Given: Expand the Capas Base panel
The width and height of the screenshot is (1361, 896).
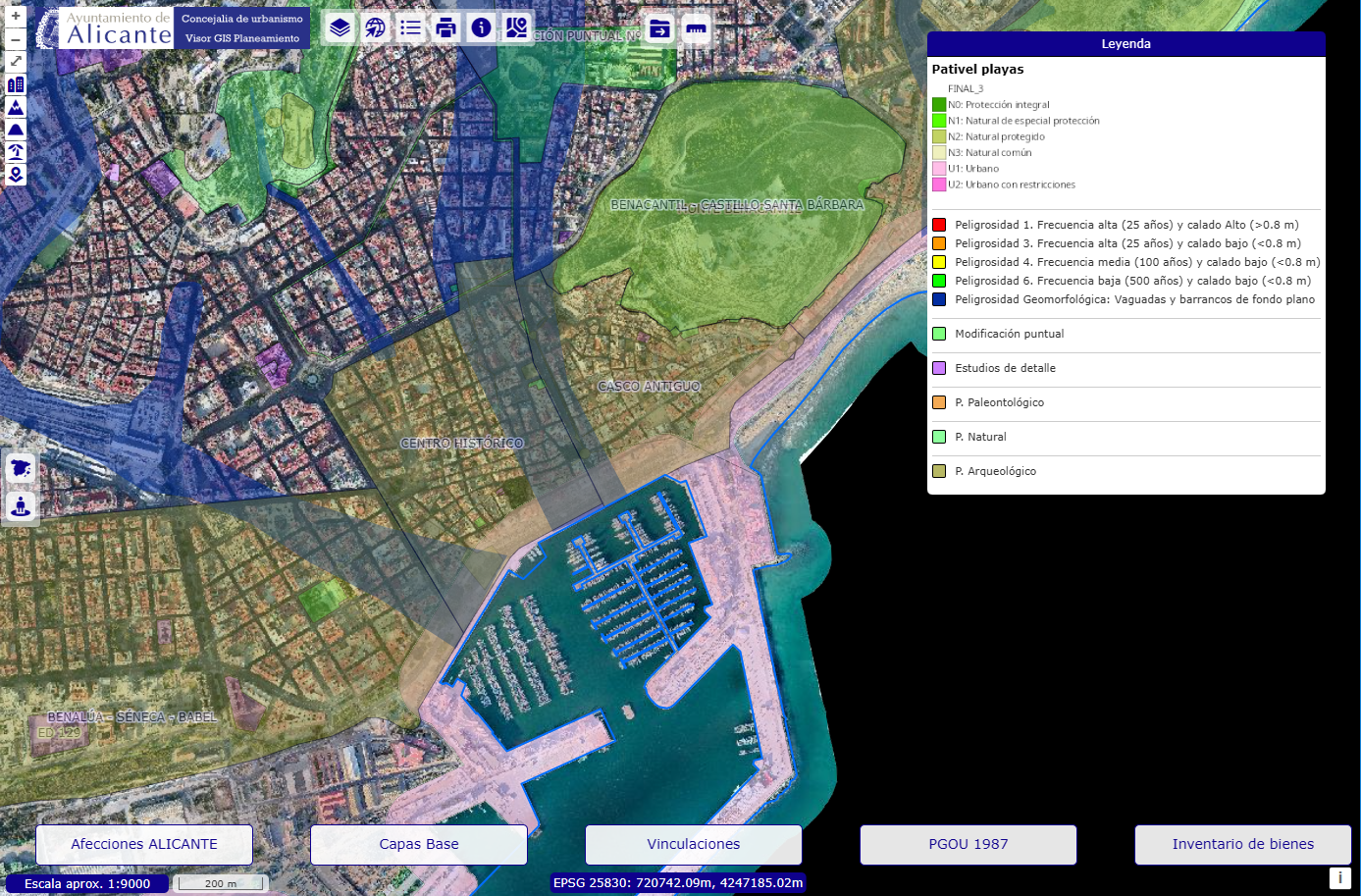Looking at the screenshot, I should (x=419, y=844).
